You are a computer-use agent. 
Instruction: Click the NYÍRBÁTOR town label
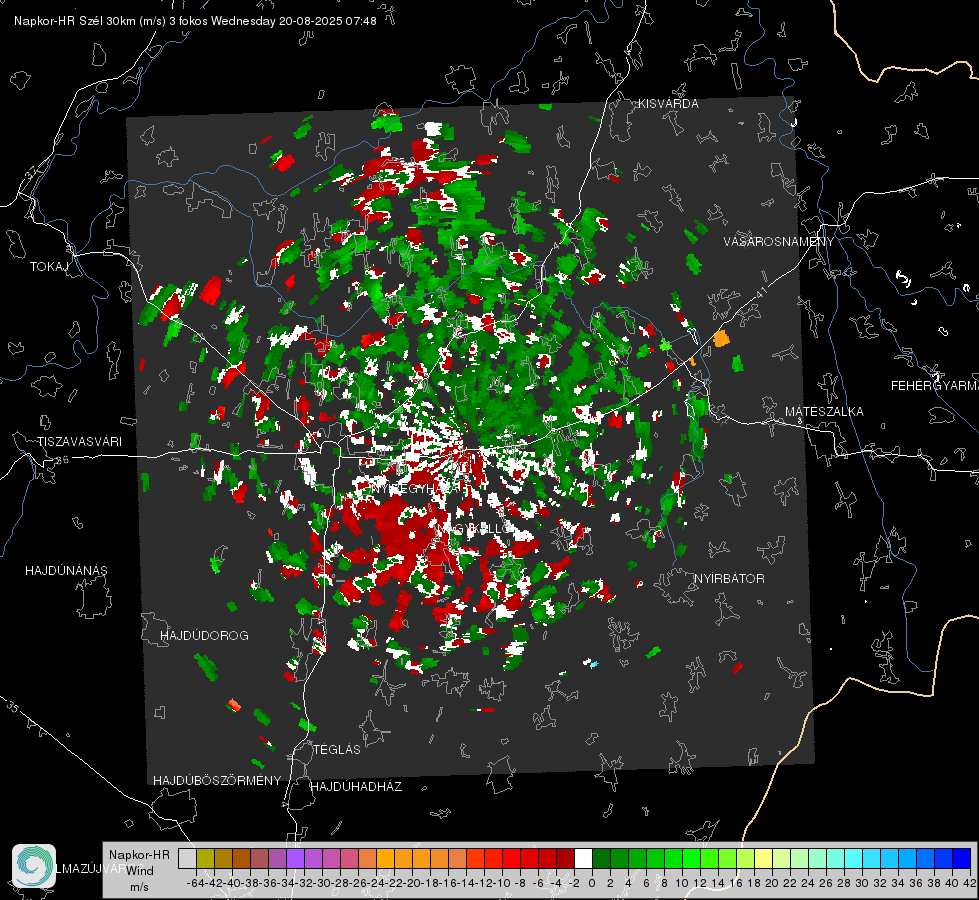pyautogui.click(x=729, y=579)
